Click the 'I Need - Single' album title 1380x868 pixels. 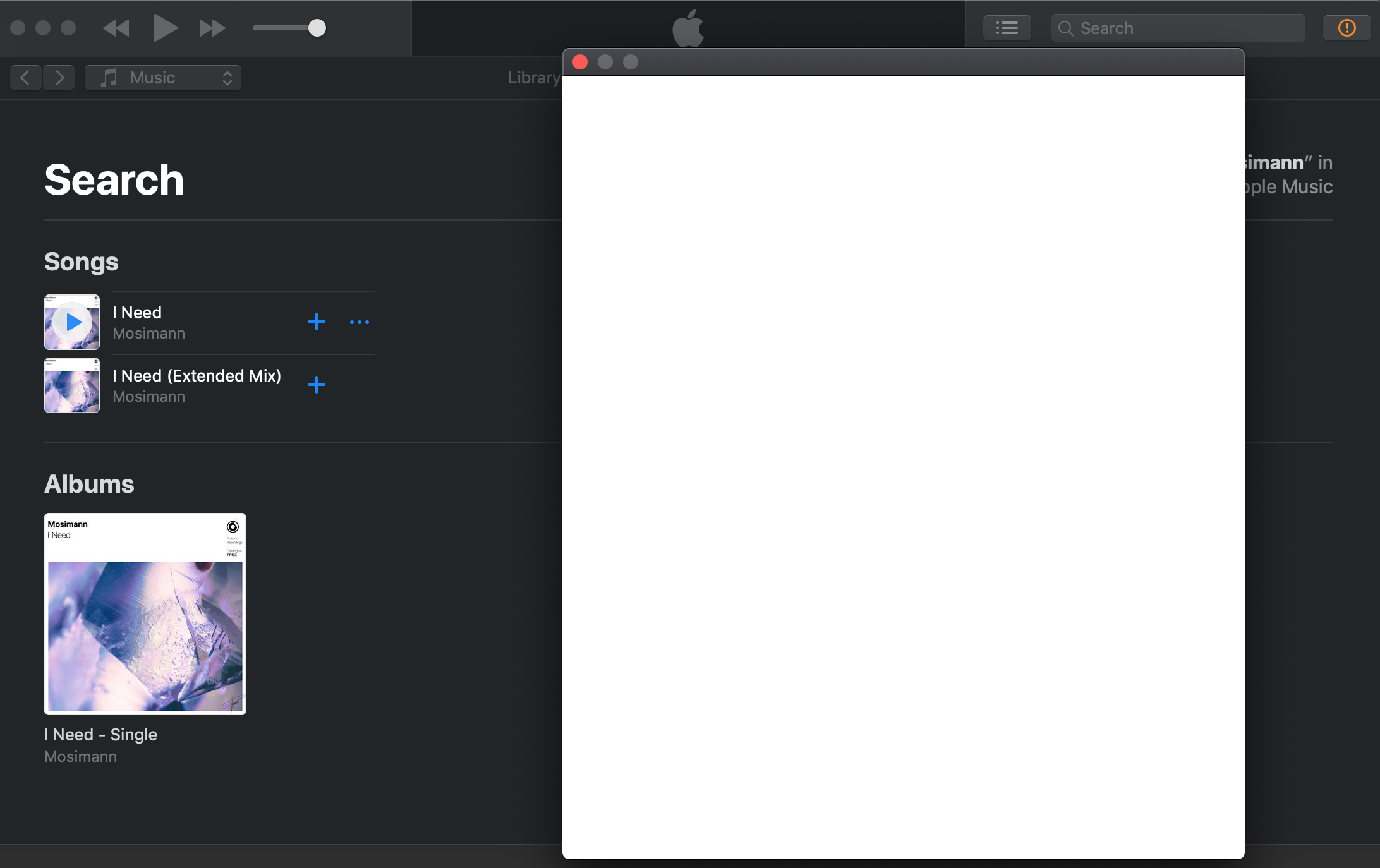(x=101, y=735)
